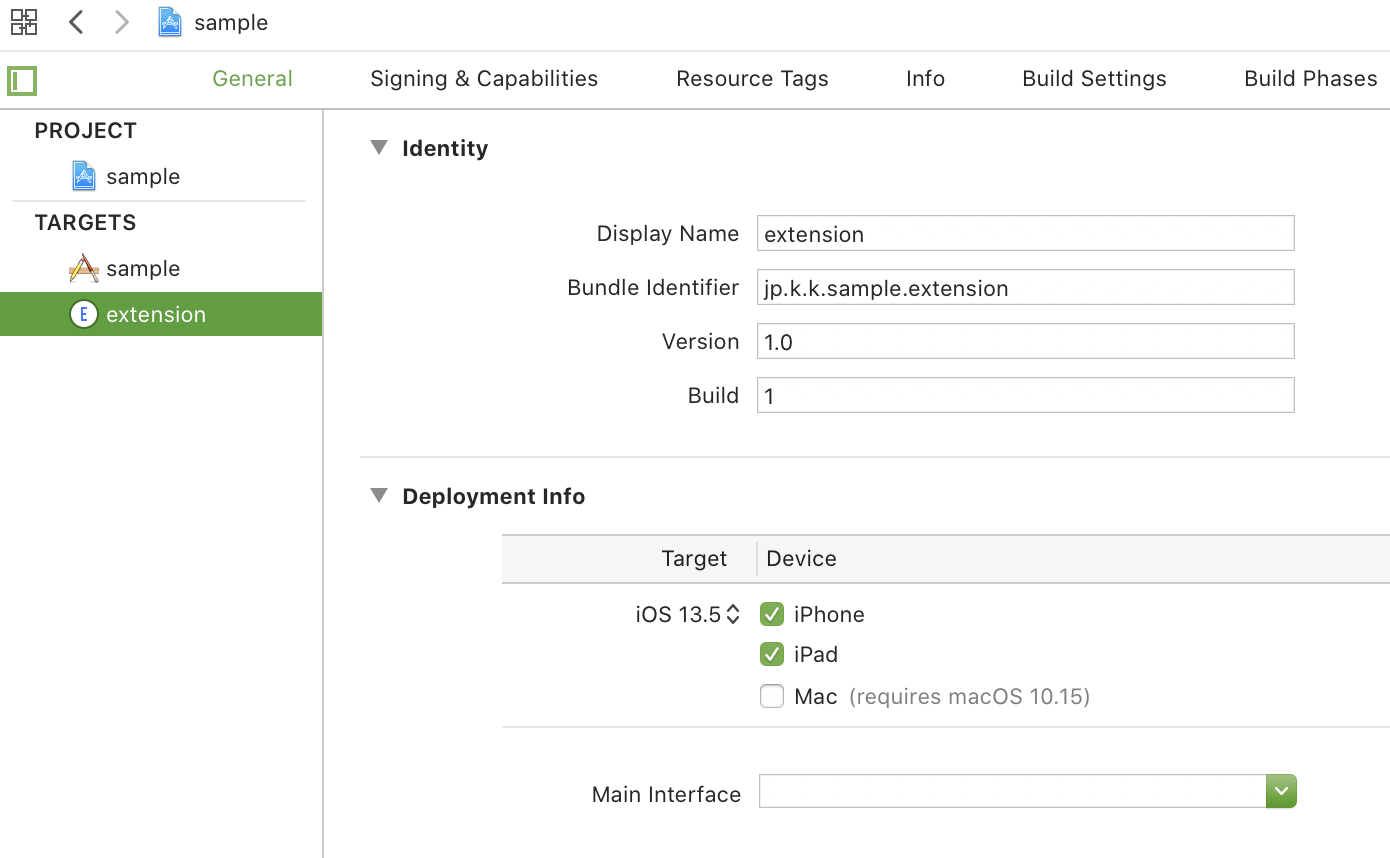Click the TARGETS sidebar heading
The image size is (1390, 858).
[x=85, y=222]
